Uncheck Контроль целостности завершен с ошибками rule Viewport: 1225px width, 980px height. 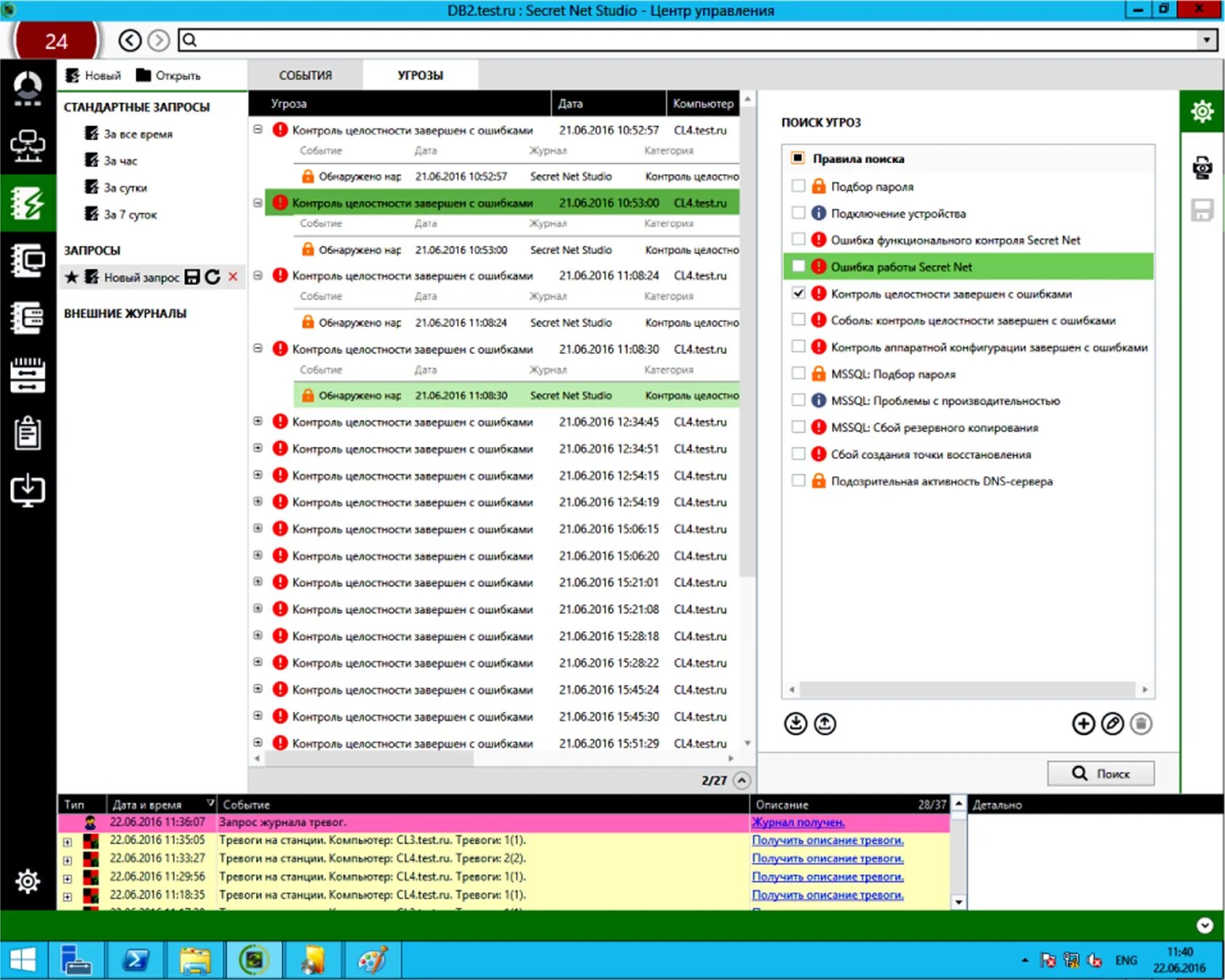point(799,293)
